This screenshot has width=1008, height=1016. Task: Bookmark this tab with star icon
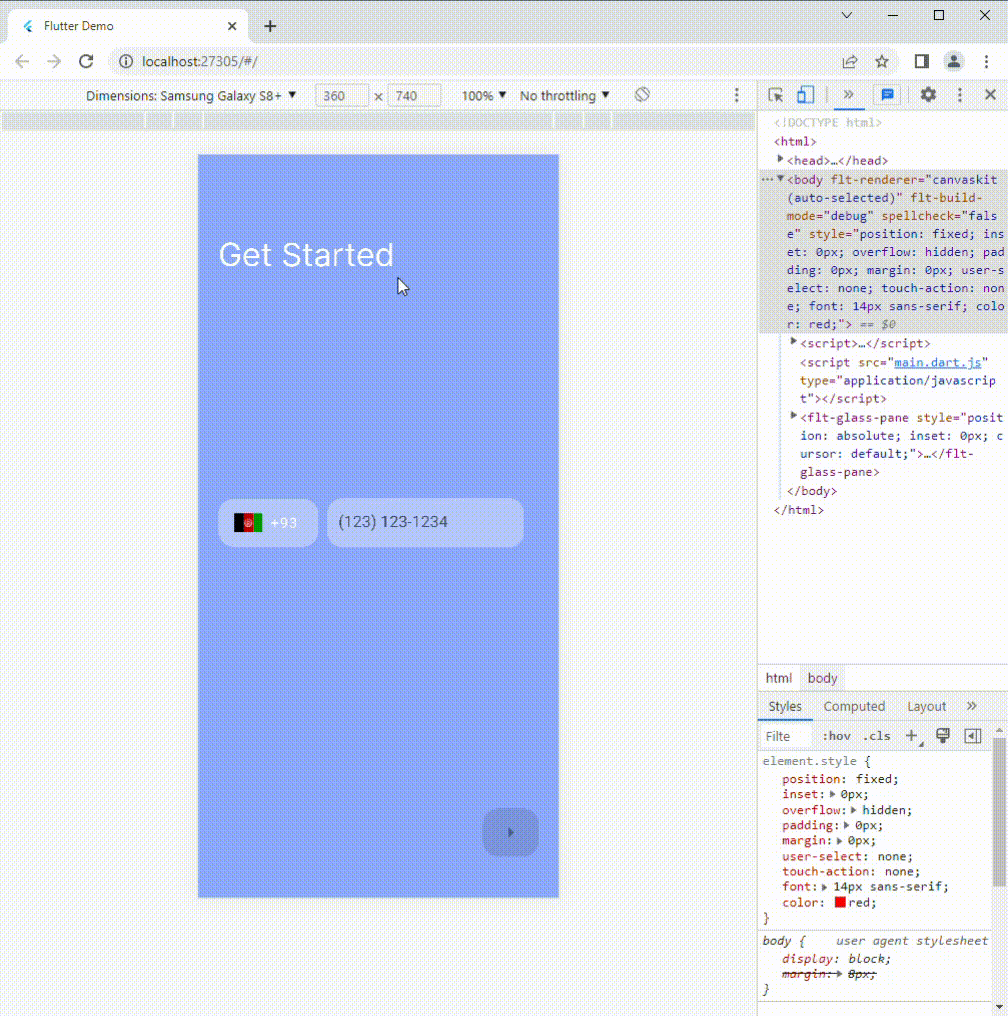pyautogui.click(x=882, y=62)
